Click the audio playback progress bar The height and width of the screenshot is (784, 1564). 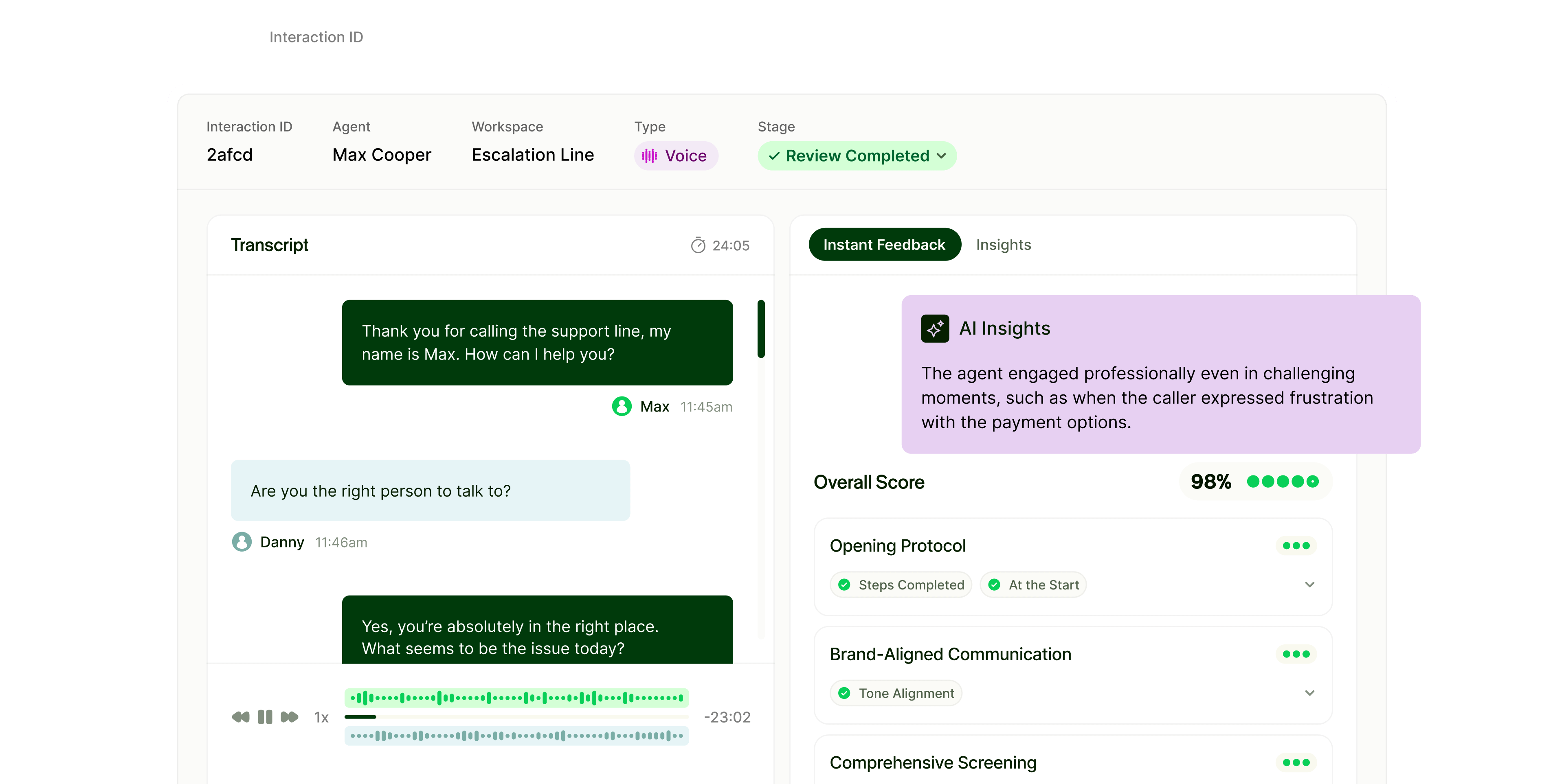(x=516, y=717)
